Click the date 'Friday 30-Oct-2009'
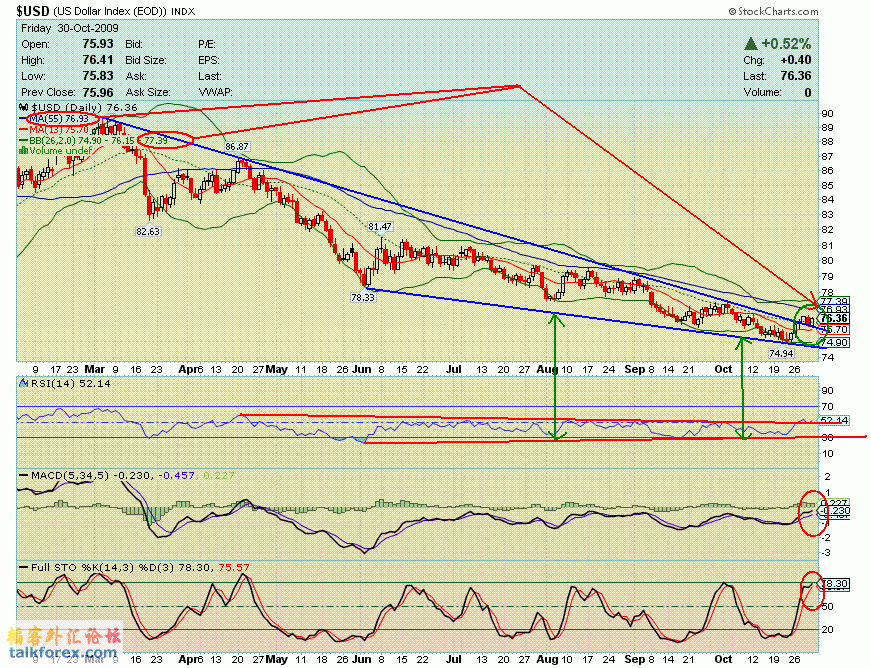 [69, 28]
